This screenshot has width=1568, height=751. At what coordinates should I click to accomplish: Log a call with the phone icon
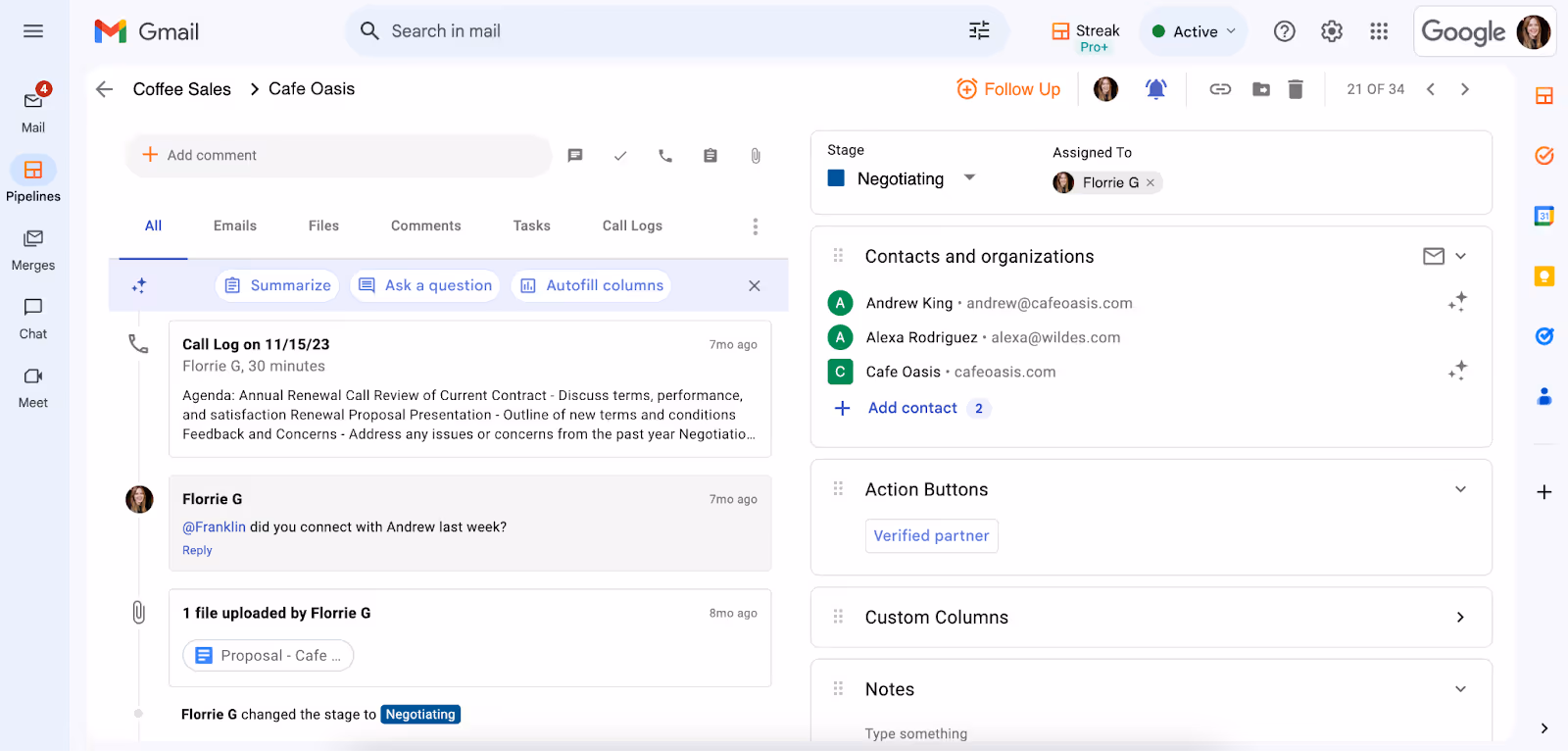(x=665, y=156)
